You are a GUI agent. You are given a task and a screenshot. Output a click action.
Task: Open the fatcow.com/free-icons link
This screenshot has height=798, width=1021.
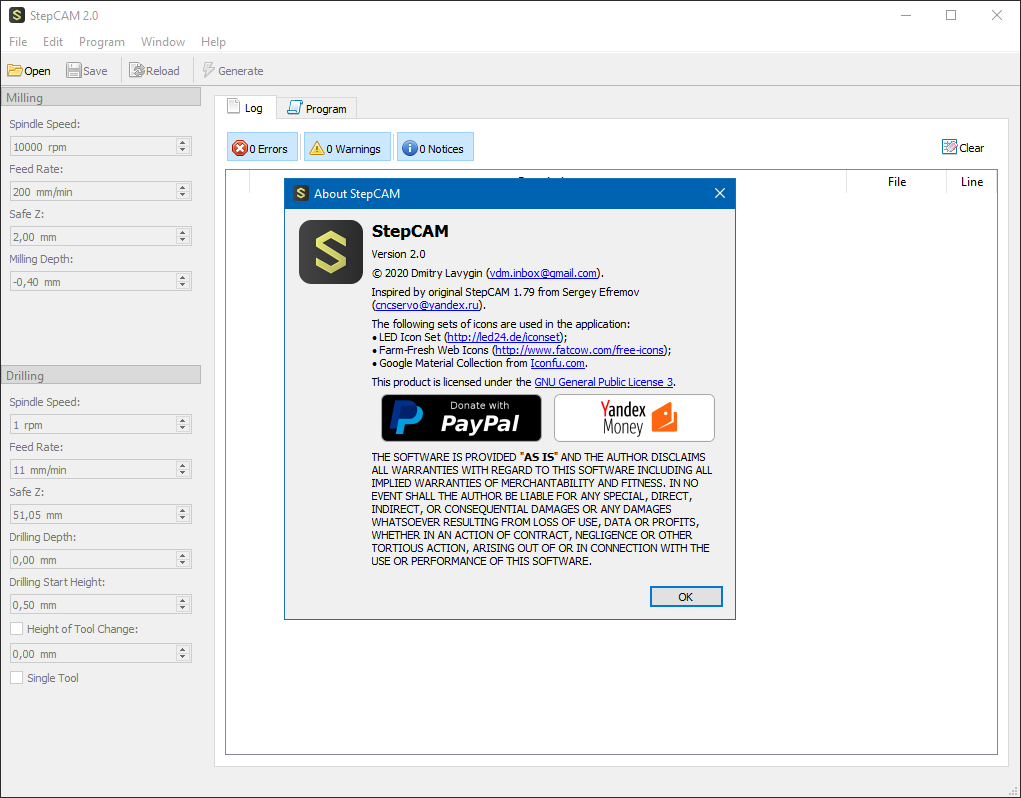(580, 350)
